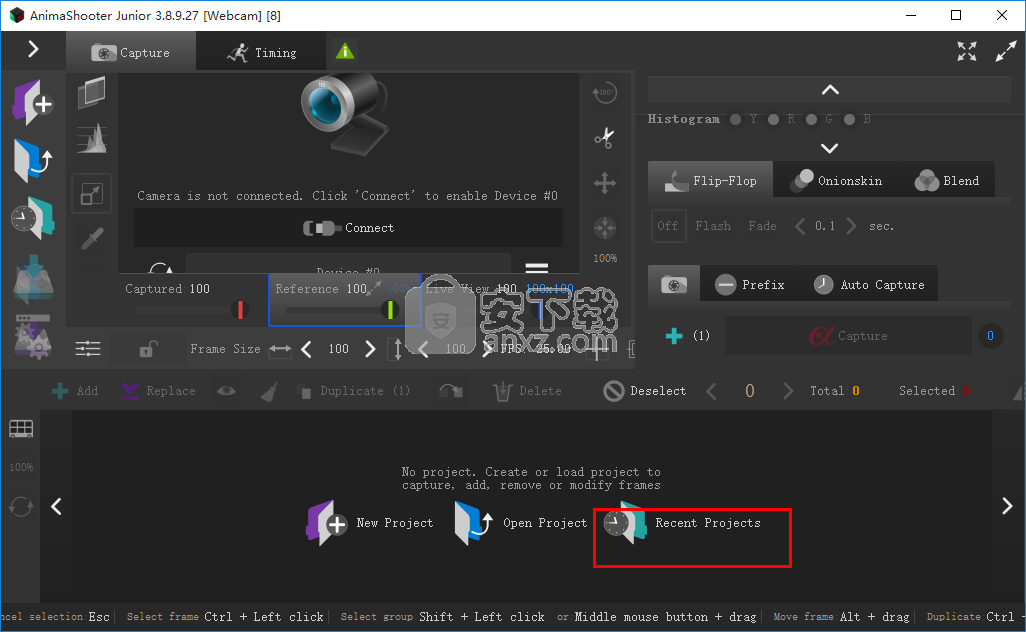This screenshot has height=632, width=1026.
Task: Increase Frame Size width with right arrow
Action: (370, 349)
